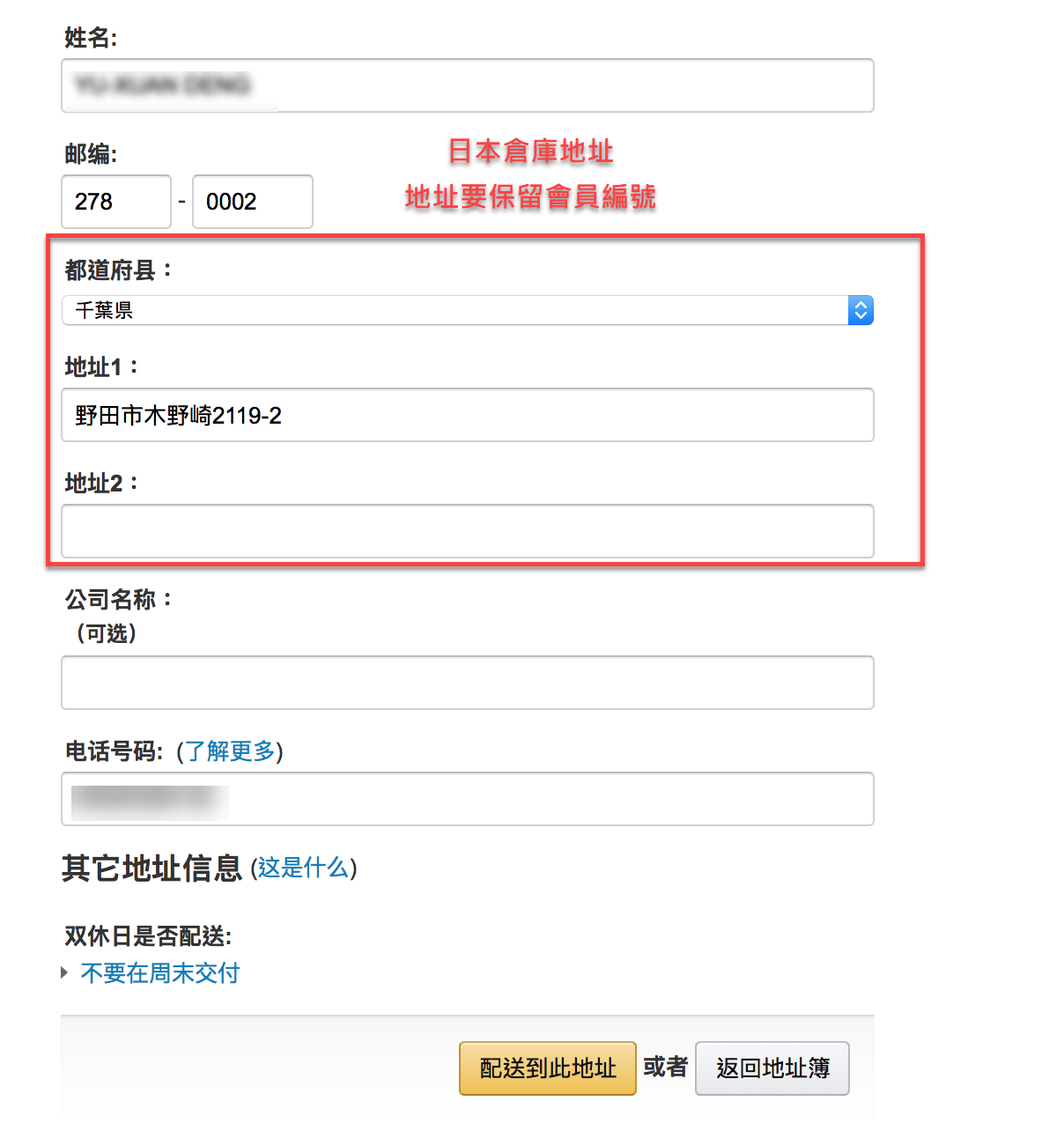Click the red 地址要保留會員編號 note
1064x1138 pixels.
[x=530, y=196]
